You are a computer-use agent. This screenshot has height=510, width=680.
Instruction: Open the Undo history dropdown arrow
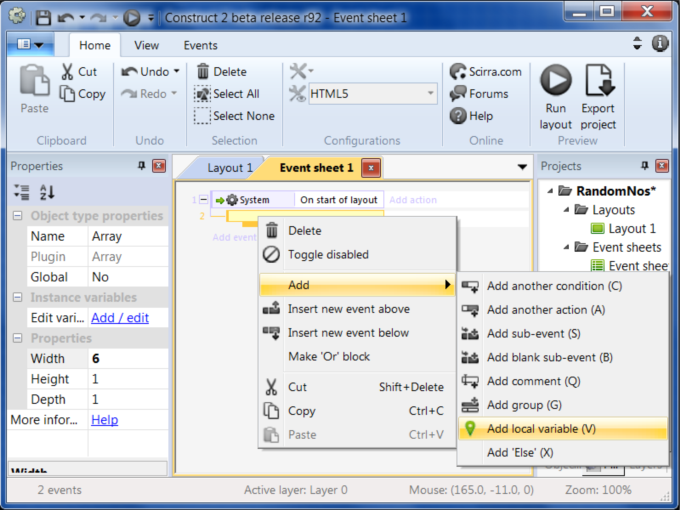click(177, 71)
